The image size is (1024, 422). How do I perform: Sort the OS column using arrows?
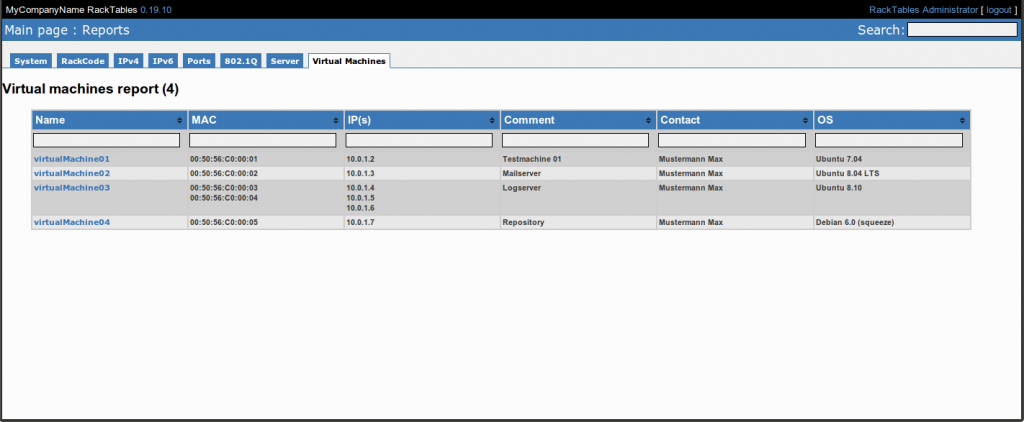(961, 120)
